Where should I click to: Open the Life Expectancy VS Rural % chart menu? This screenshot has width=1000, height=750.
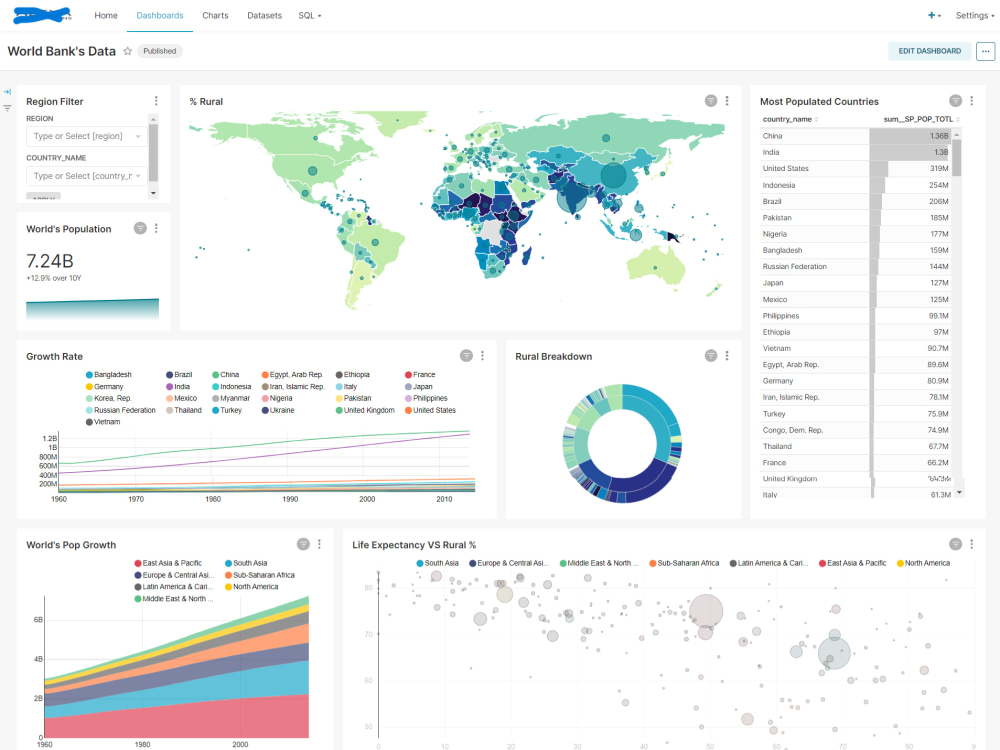pos(971,545)
